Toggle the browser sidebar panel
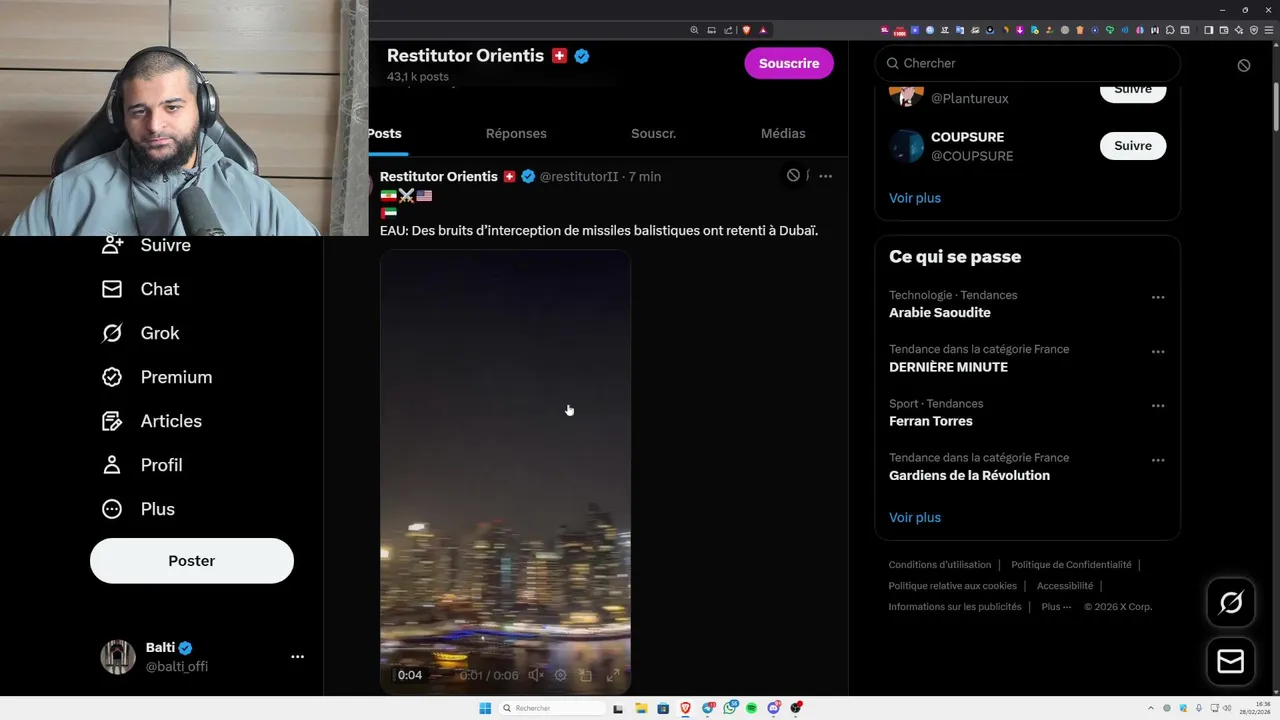Image resolution: width=1280 pixels, height=720 pixels. 1208,30
